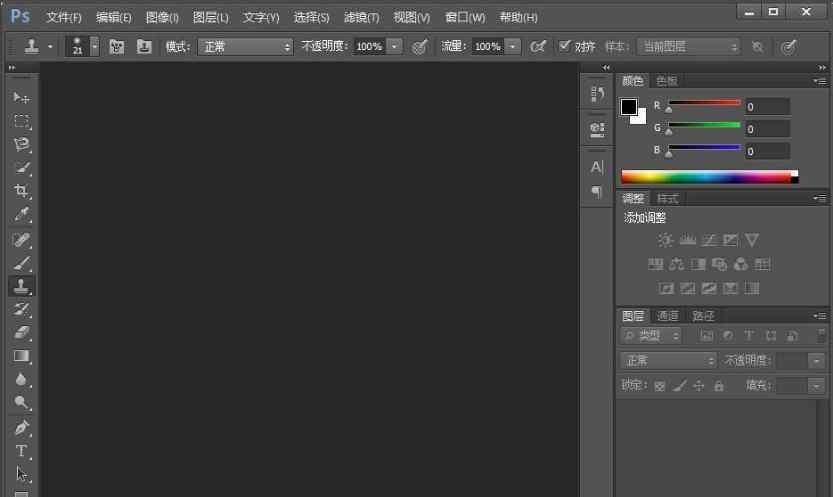The height and width of the screenshot is (497, 833).
Task: Select the Clone Stamp tool in toolbox
Action: (x=21, y=286)
